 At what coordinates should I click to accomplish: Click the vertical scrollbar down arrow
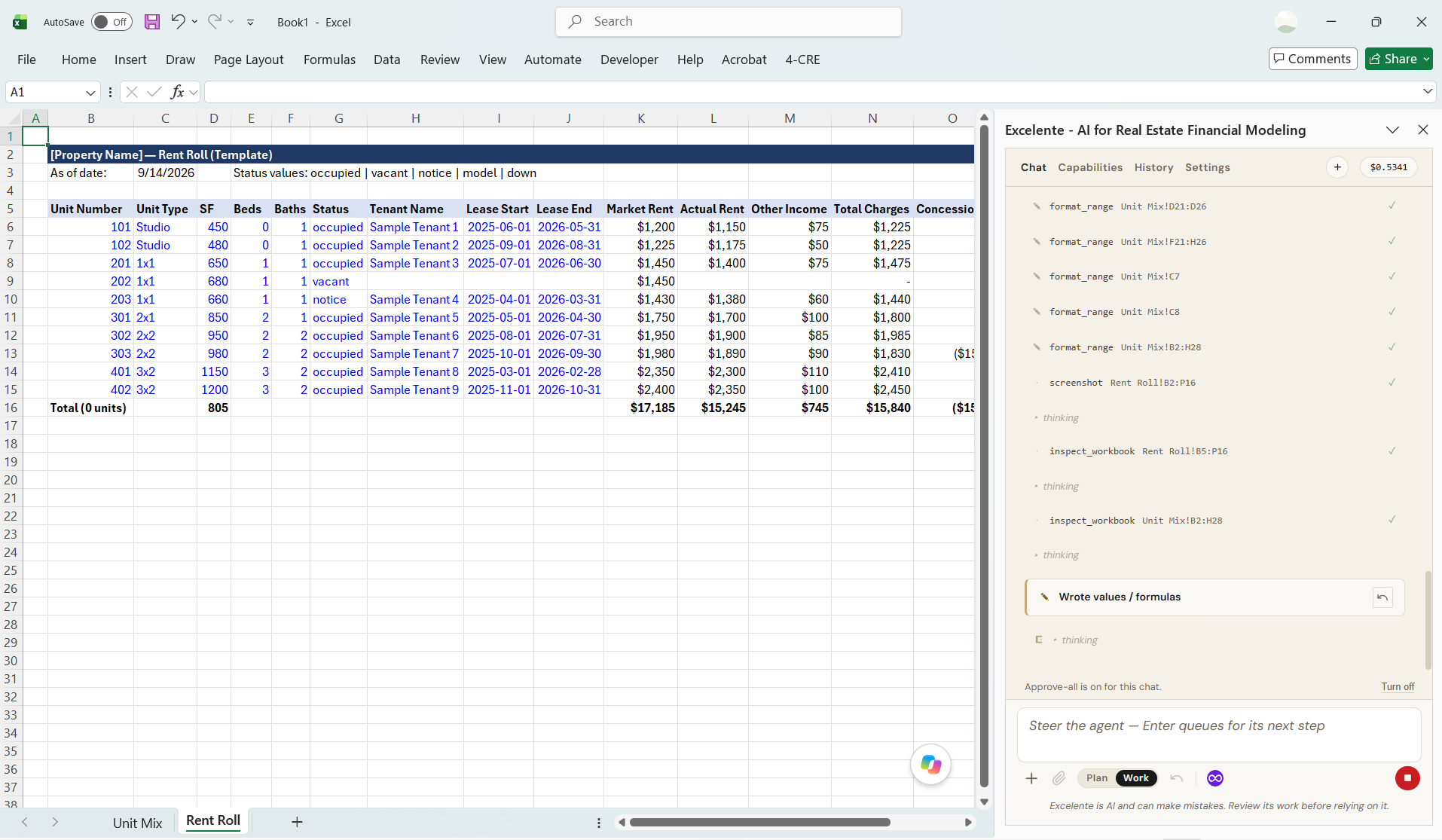[984, 802]
